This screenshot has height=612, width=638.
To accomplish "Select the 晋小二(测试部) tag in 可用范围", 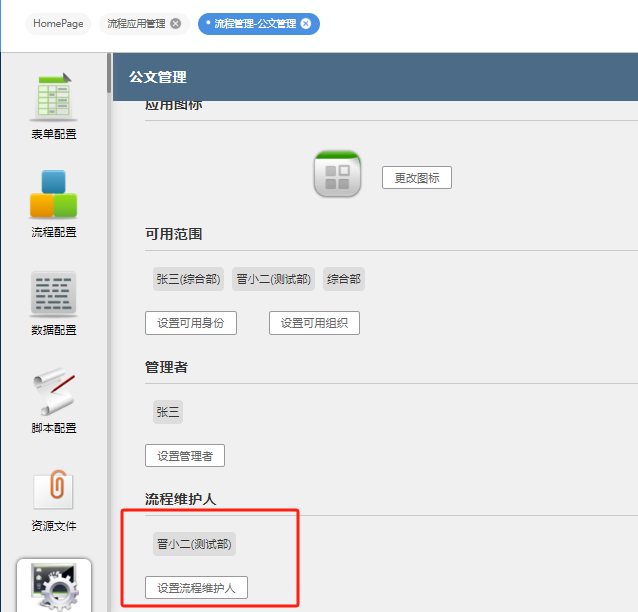I will point(273,279).
